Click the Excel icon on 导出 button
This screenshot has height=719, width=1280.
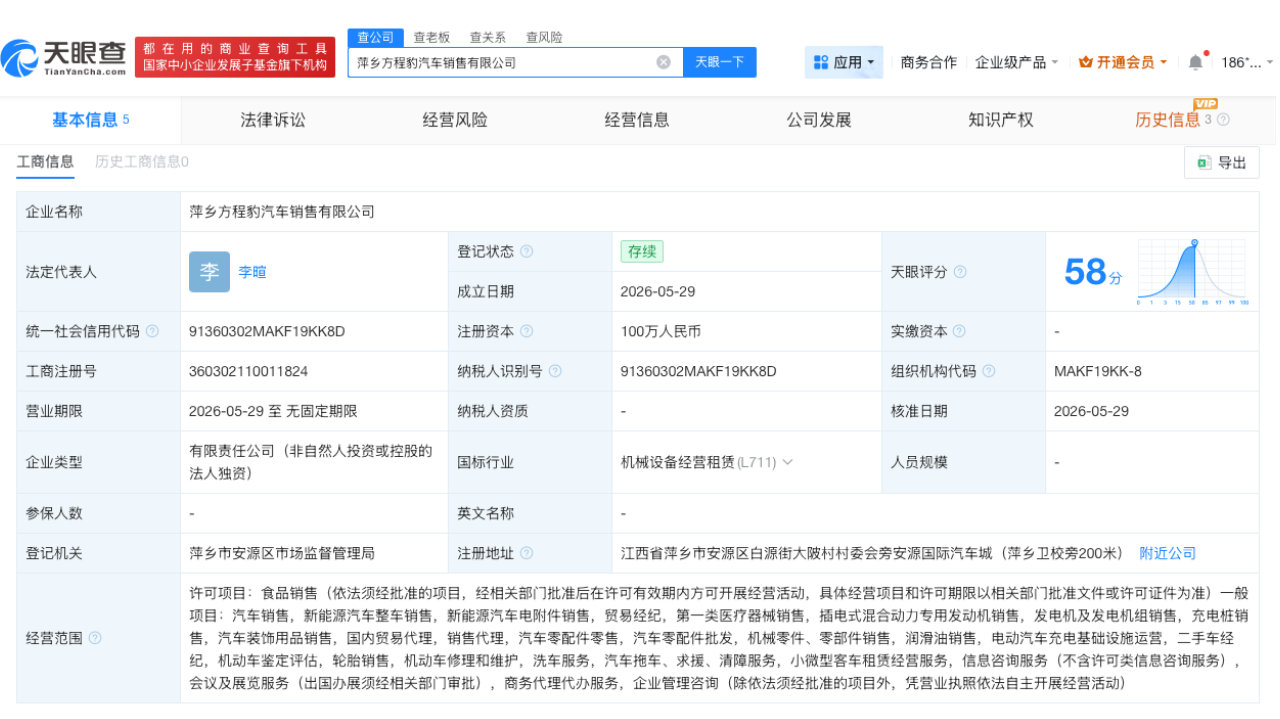(x=1204, y=163)
